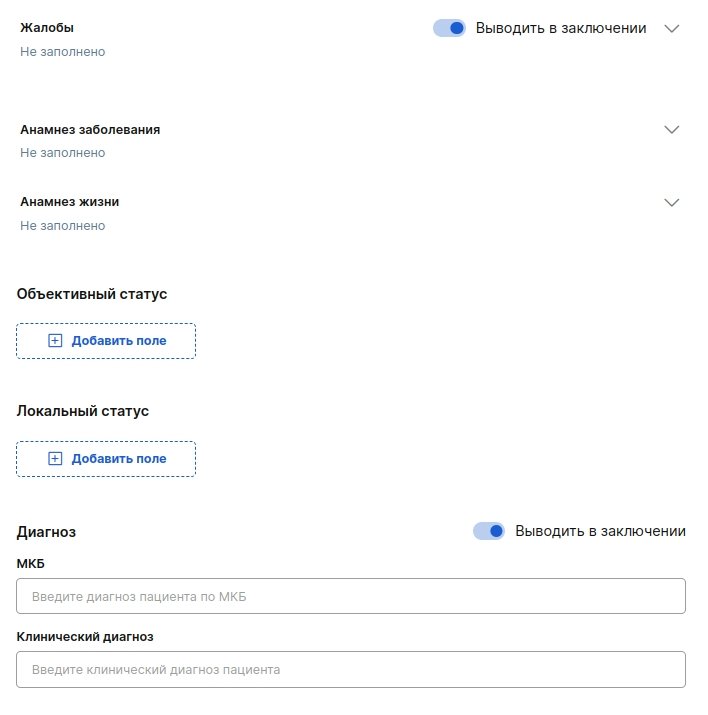Add field to Локальный статус
708x715 pixels.
pyautogui.click(x=106, y=459)
